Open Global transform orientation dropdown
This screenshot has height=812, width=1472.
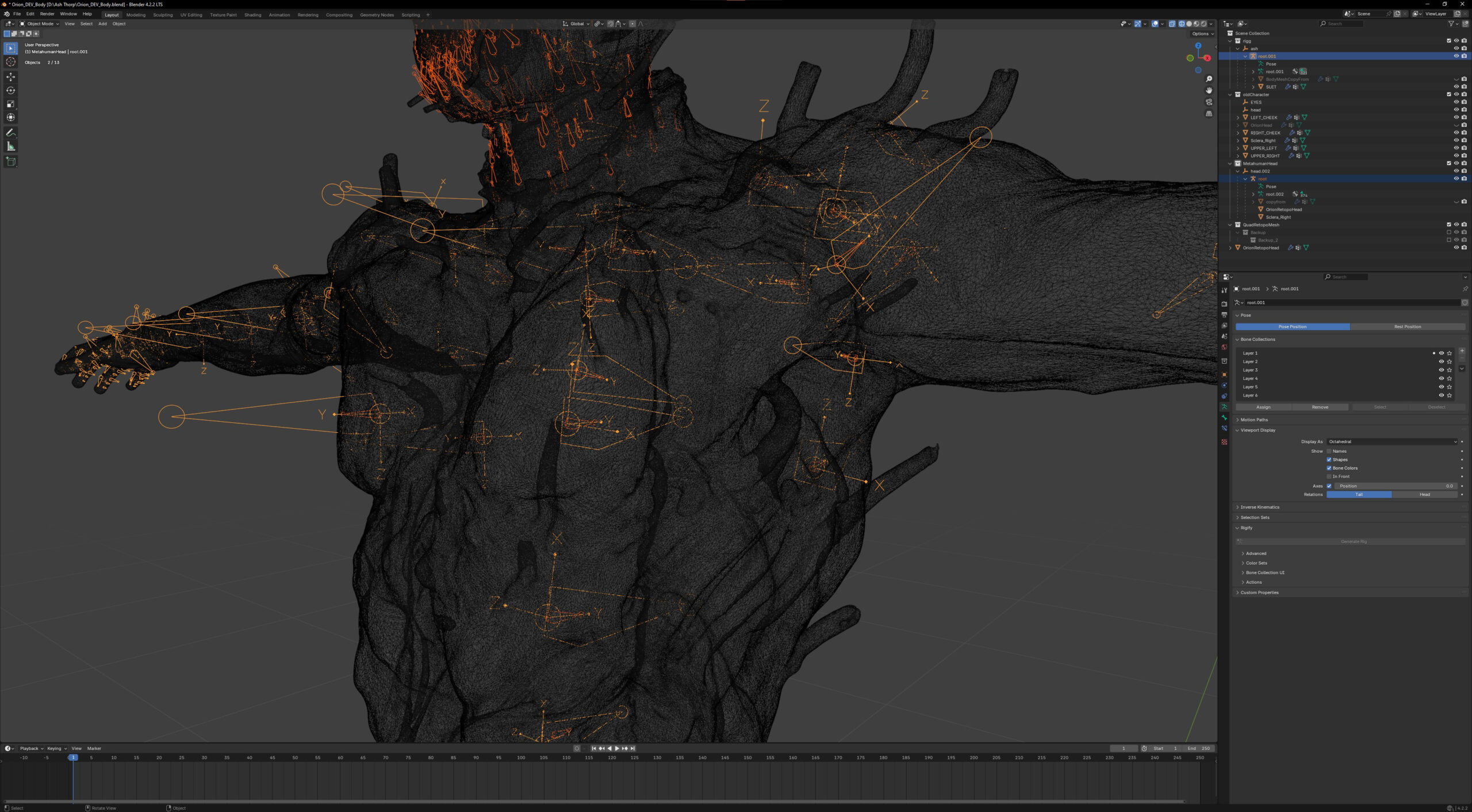[x=576, y=24]
